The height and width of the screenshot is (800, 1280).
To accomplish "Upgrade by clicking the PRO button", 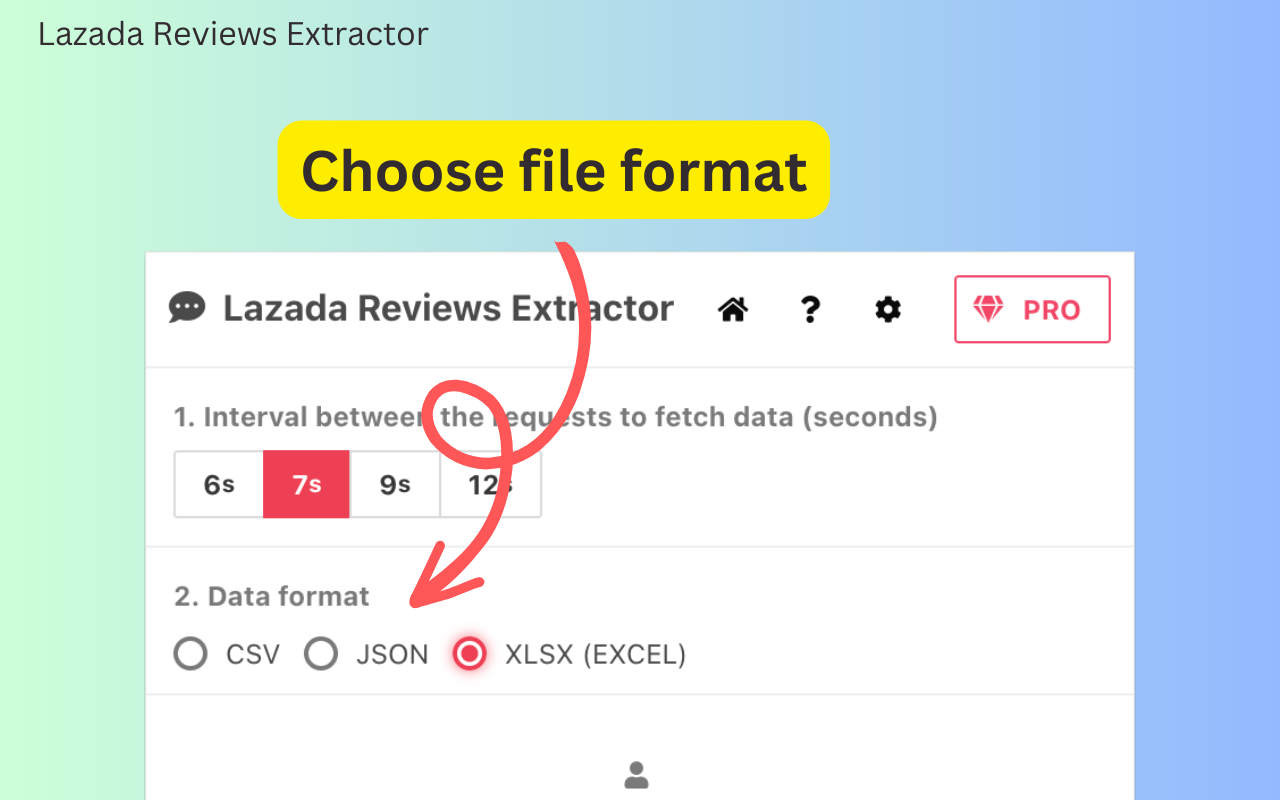I will 1032,309.
